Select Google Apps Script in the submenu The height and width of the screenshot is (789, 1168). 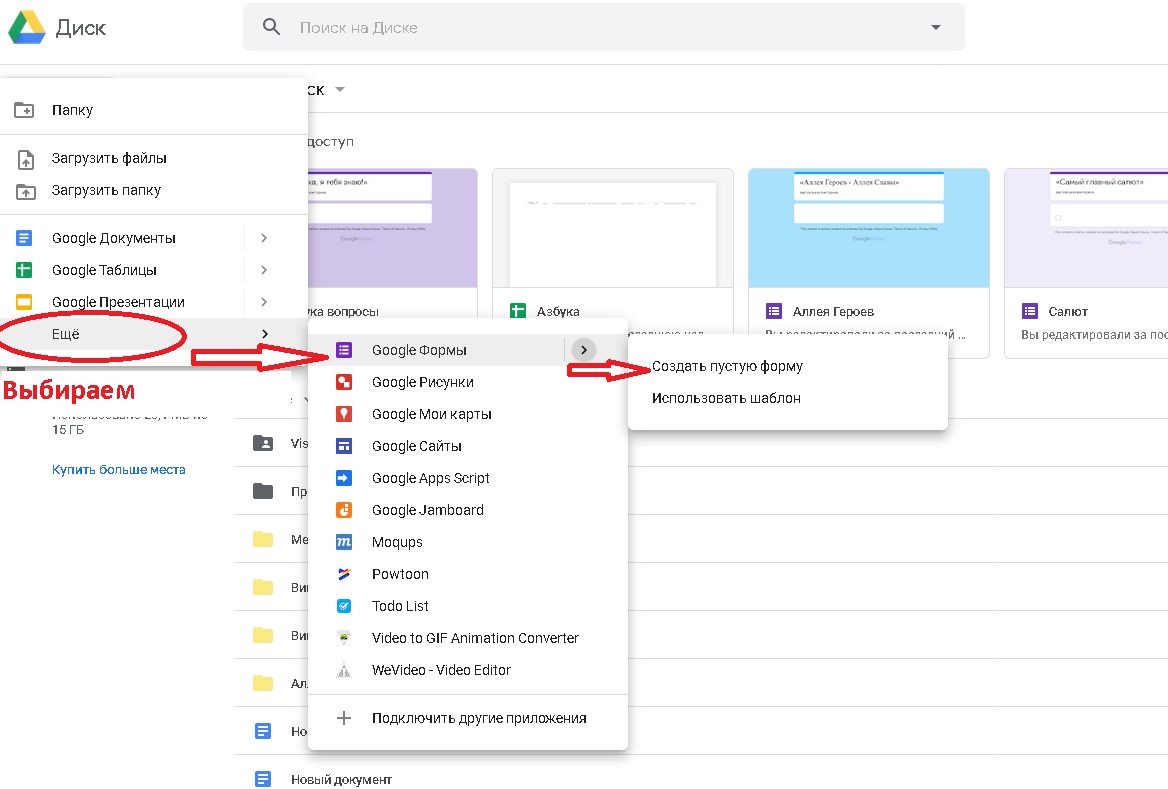[468, 478]
